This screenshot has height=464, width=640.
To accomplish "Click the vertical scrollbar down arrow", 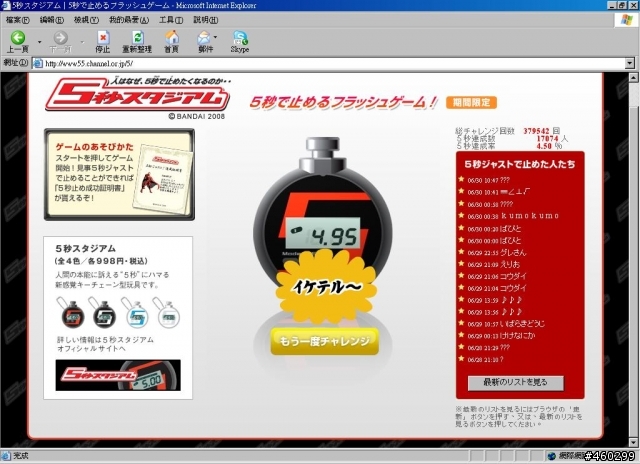I will tap(633, 442).
